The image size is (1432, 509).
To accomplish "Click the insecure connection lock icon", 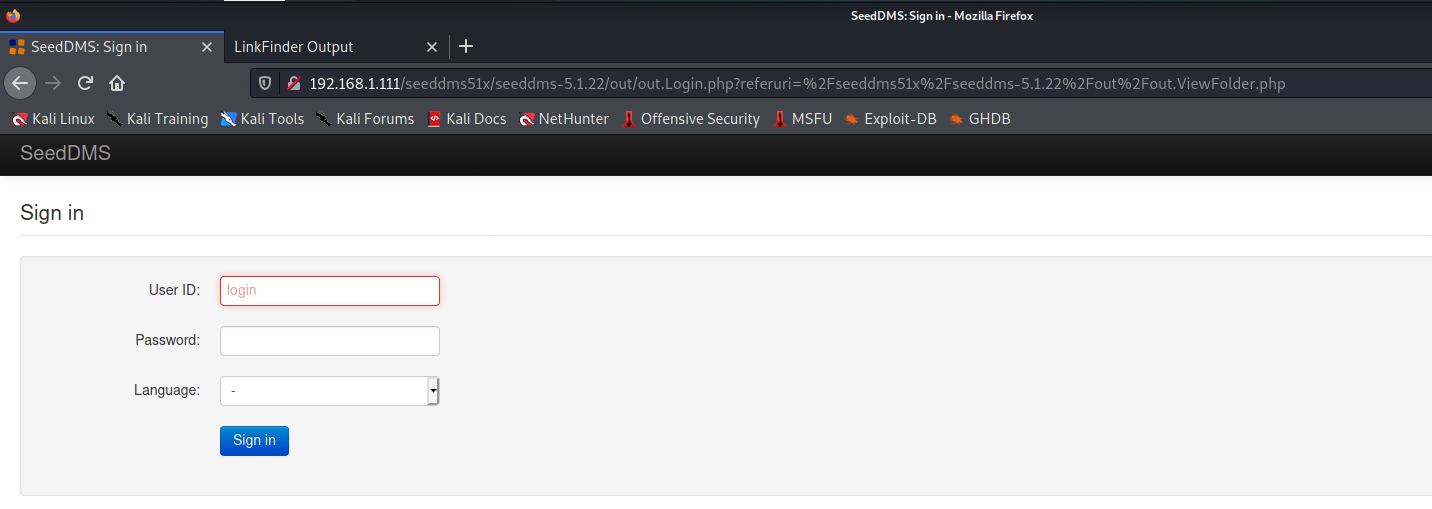I will tap(293, 84).
